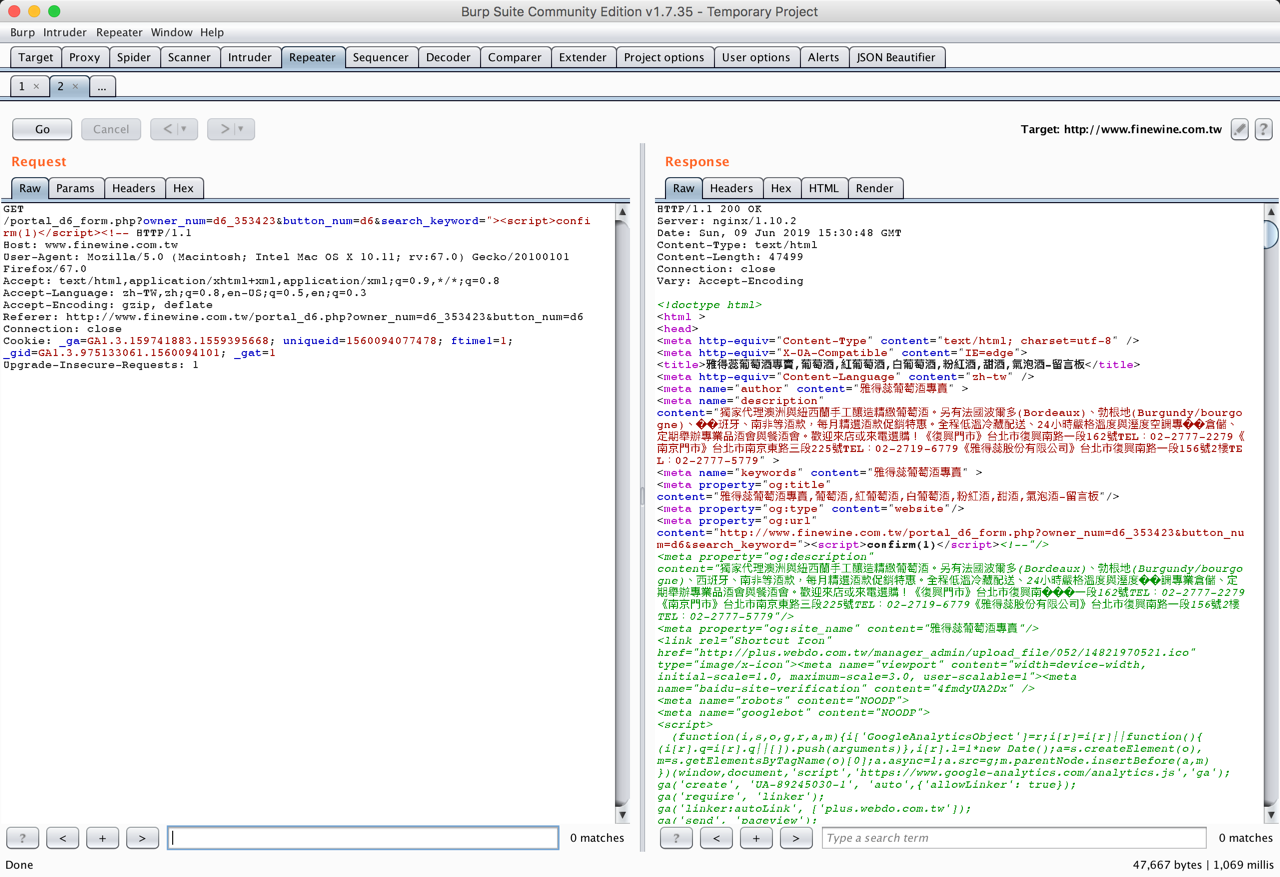Click the 'Upgrade-Insecure-Requests: 1' request line

101,365
